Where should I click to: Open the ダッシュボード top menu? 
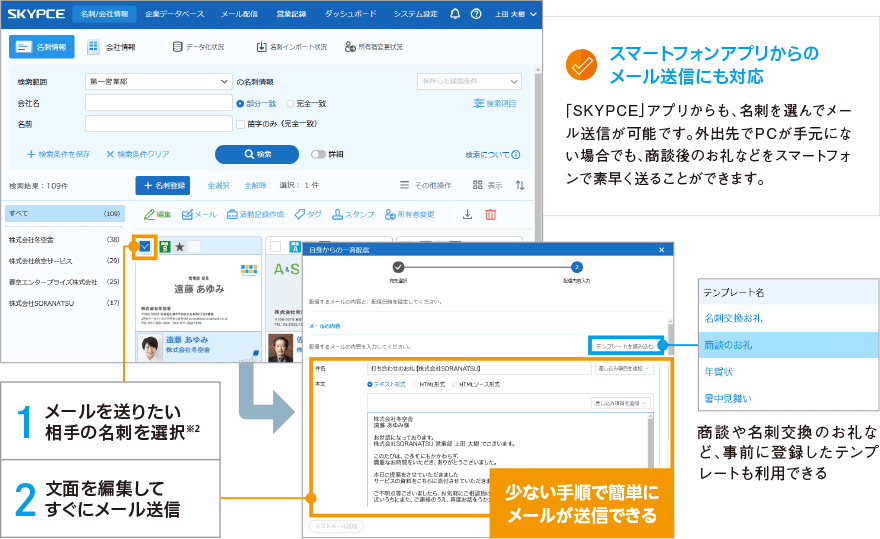click(350, 13)
